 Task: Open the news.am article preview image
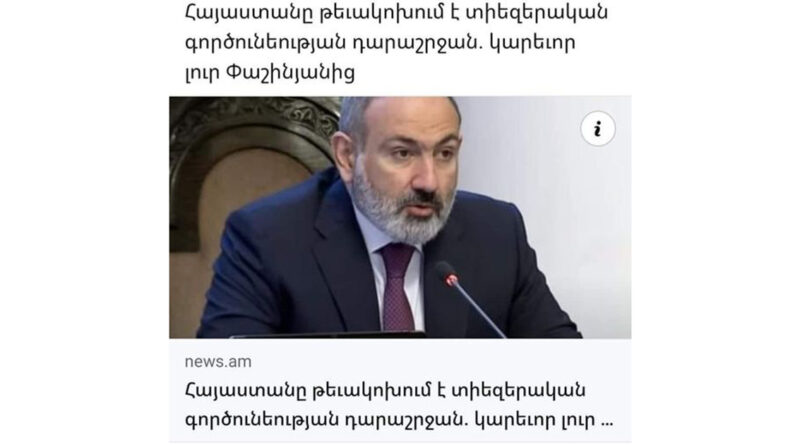tap(400, 217)
